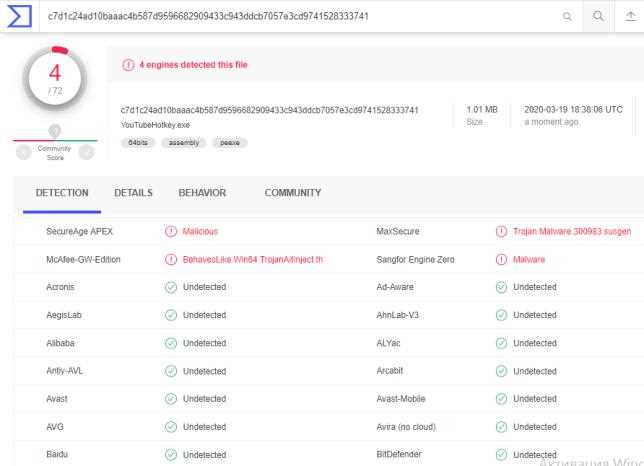Click the search button in header

598,16
